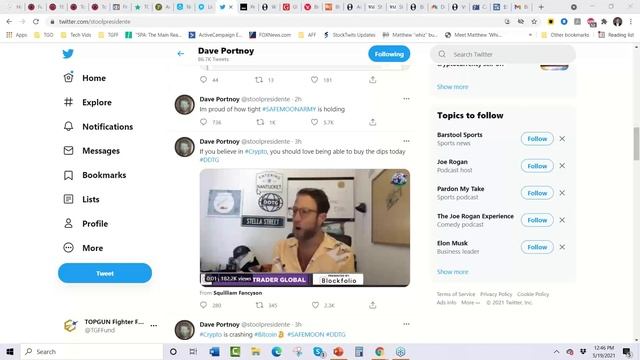640x360 pixels.
Task: Open the #SAFEMOONARMY hashtag link
Action: click(x=289, y=109)
